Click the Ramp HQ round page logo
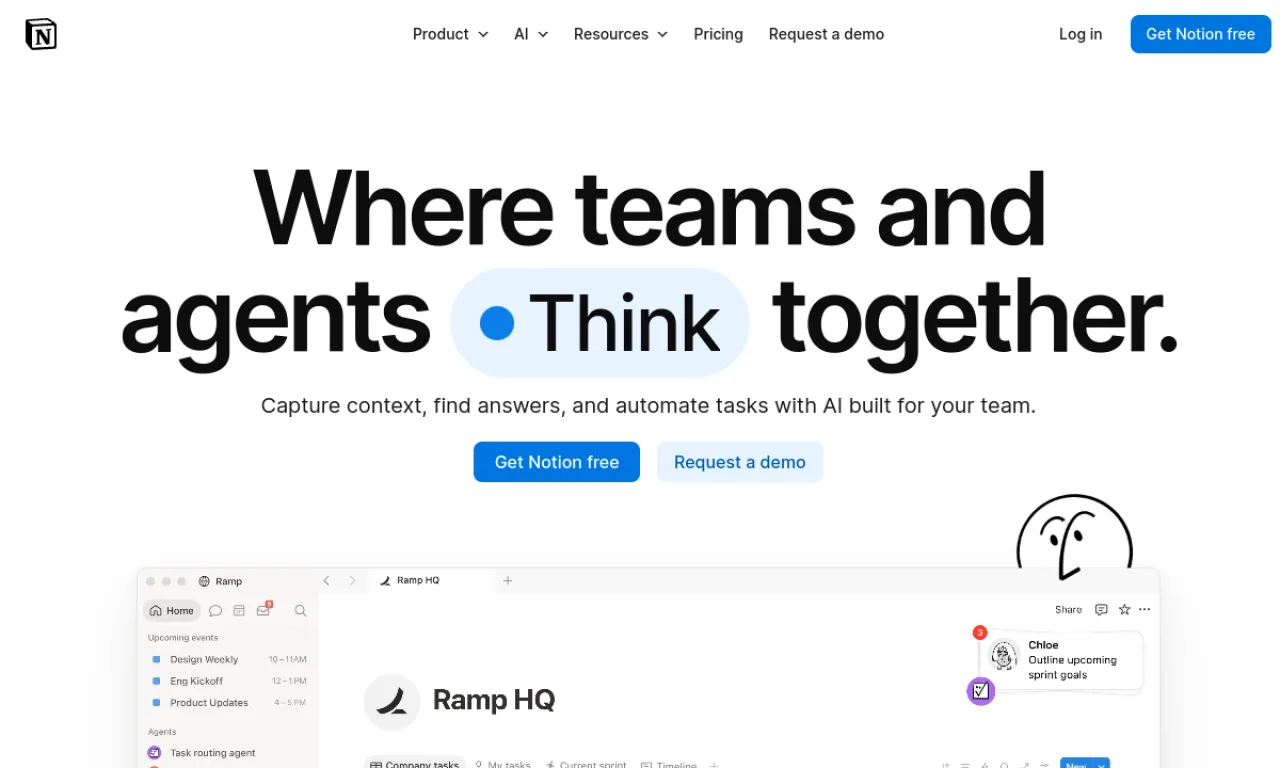 pos(392,701)
